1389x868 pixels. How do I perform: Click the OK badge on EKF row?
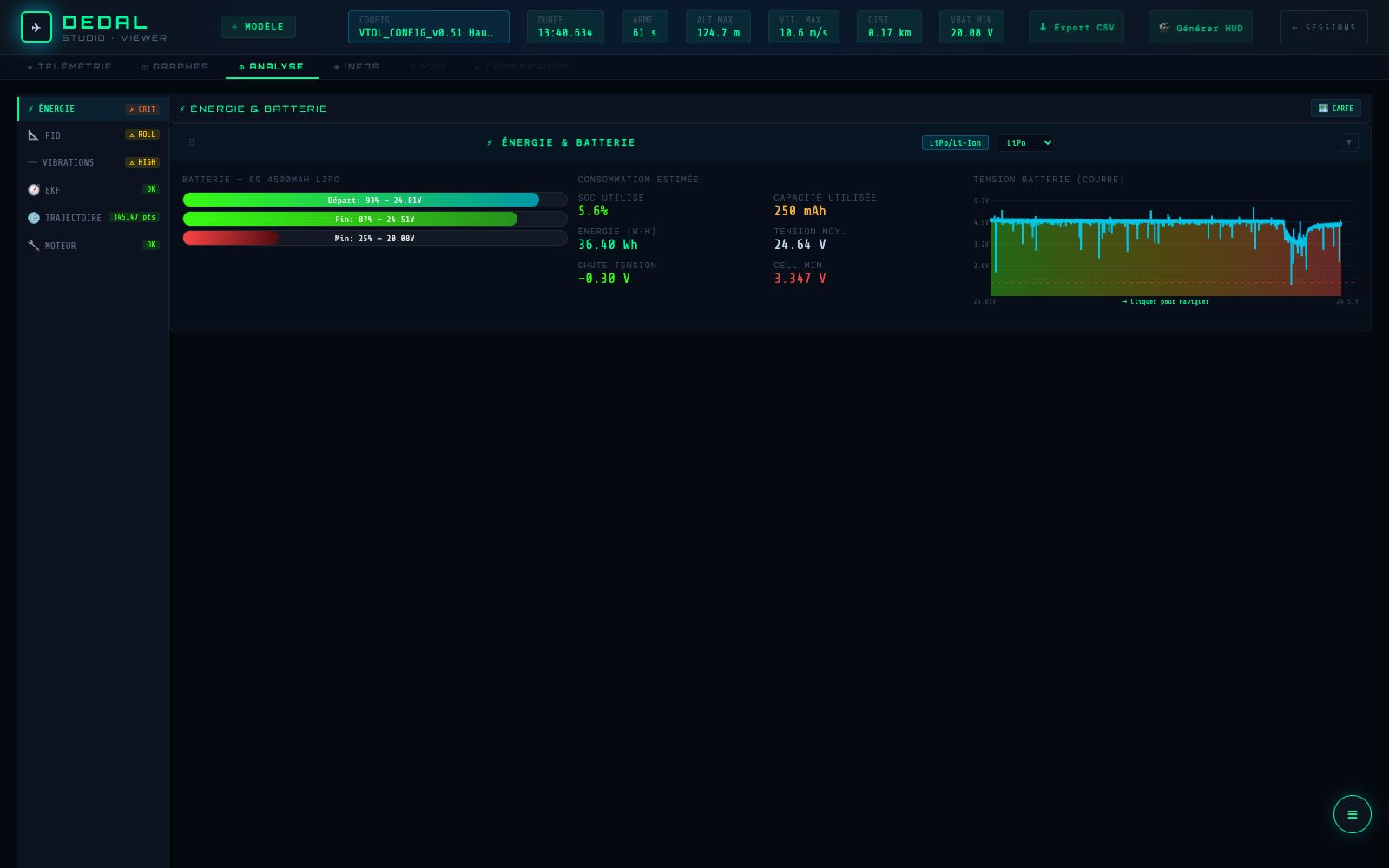(151, 189)
